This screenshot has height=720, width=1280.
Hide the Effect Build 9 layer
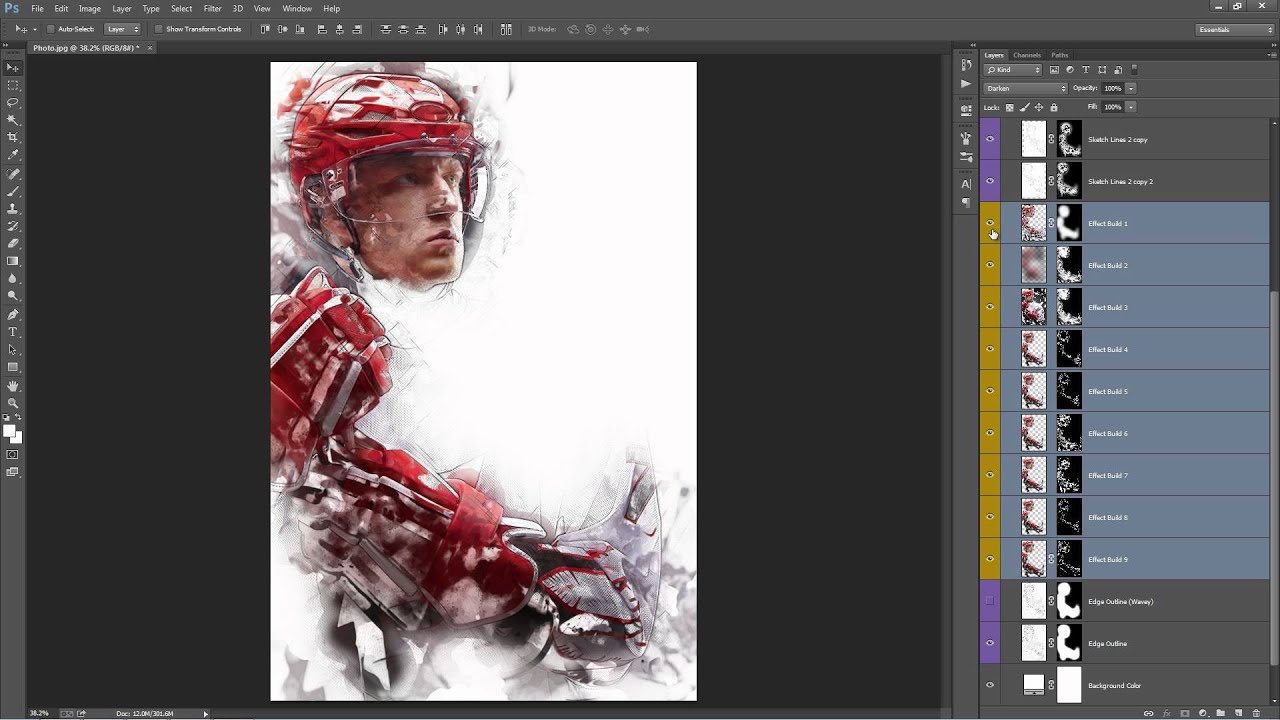click(x=990, y=559)
